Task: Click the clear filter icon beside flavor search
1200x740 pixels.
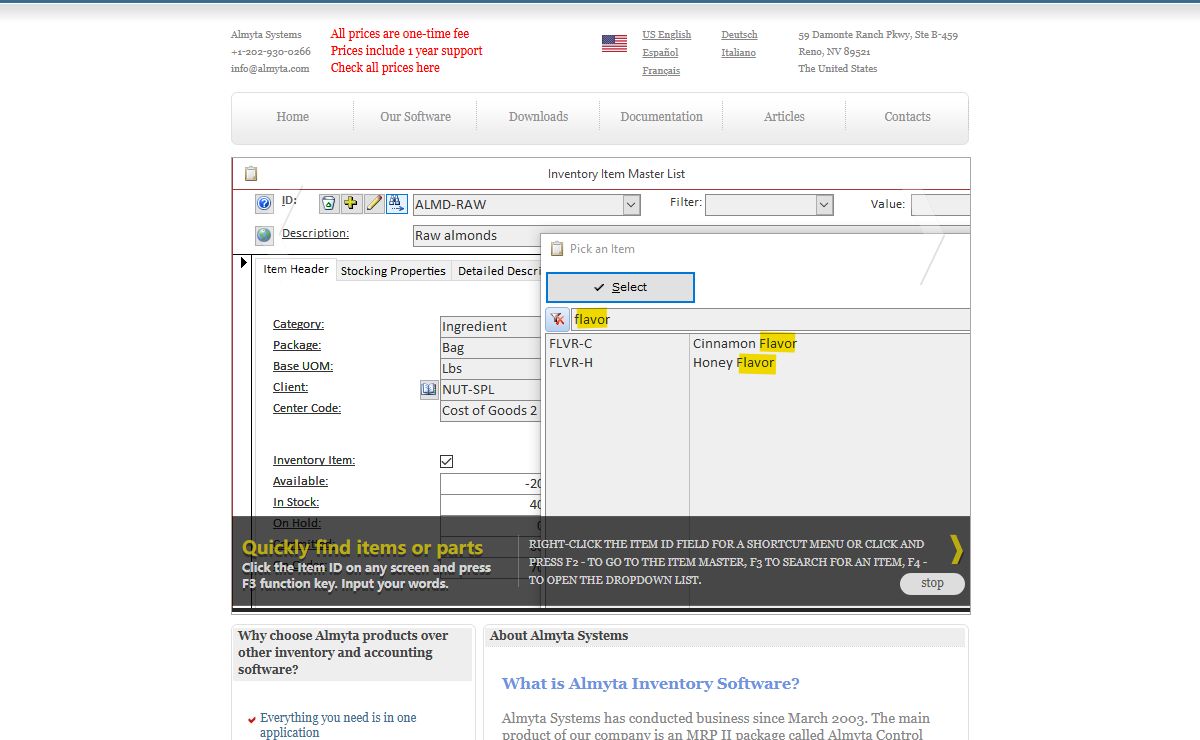Action: (x=557, y=319)
